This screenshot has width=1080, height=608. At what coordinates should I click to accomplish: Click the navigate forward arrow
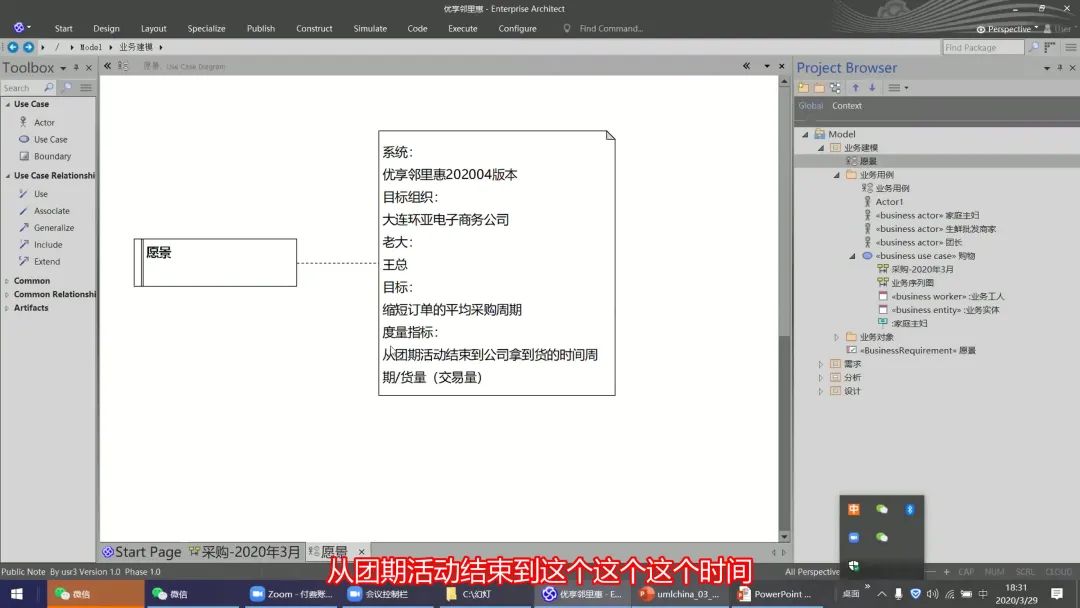click(x=28, y=47)
